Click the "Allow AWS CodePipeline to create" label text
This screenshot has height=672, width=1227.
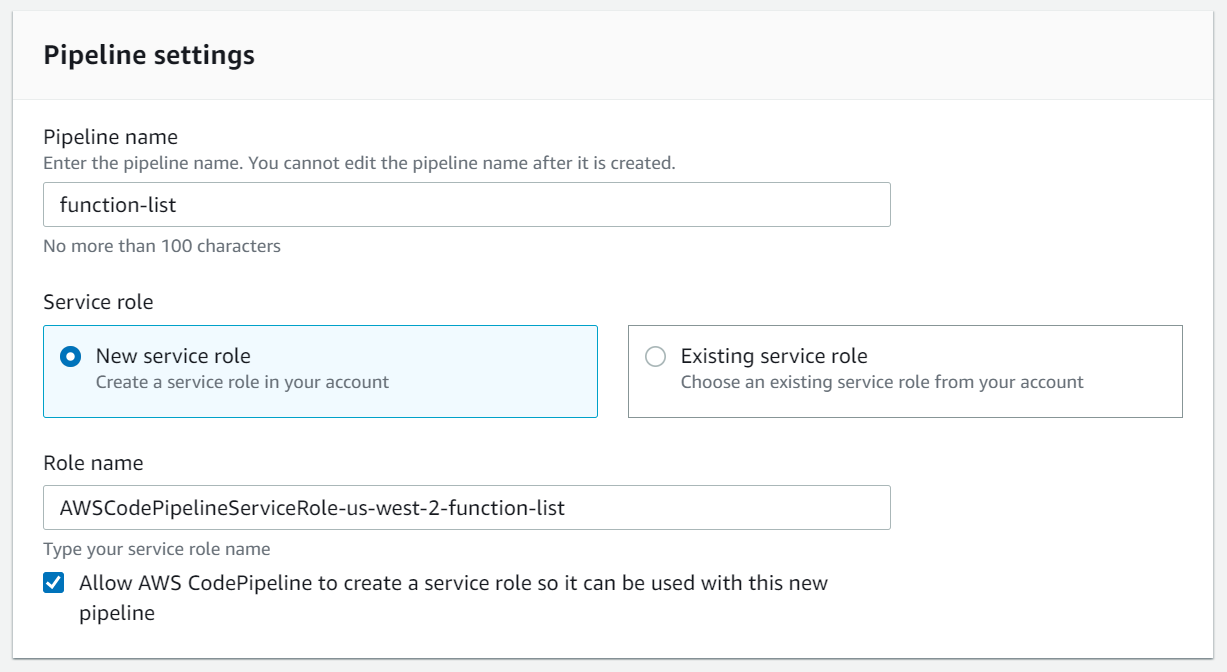click(453, 583)
